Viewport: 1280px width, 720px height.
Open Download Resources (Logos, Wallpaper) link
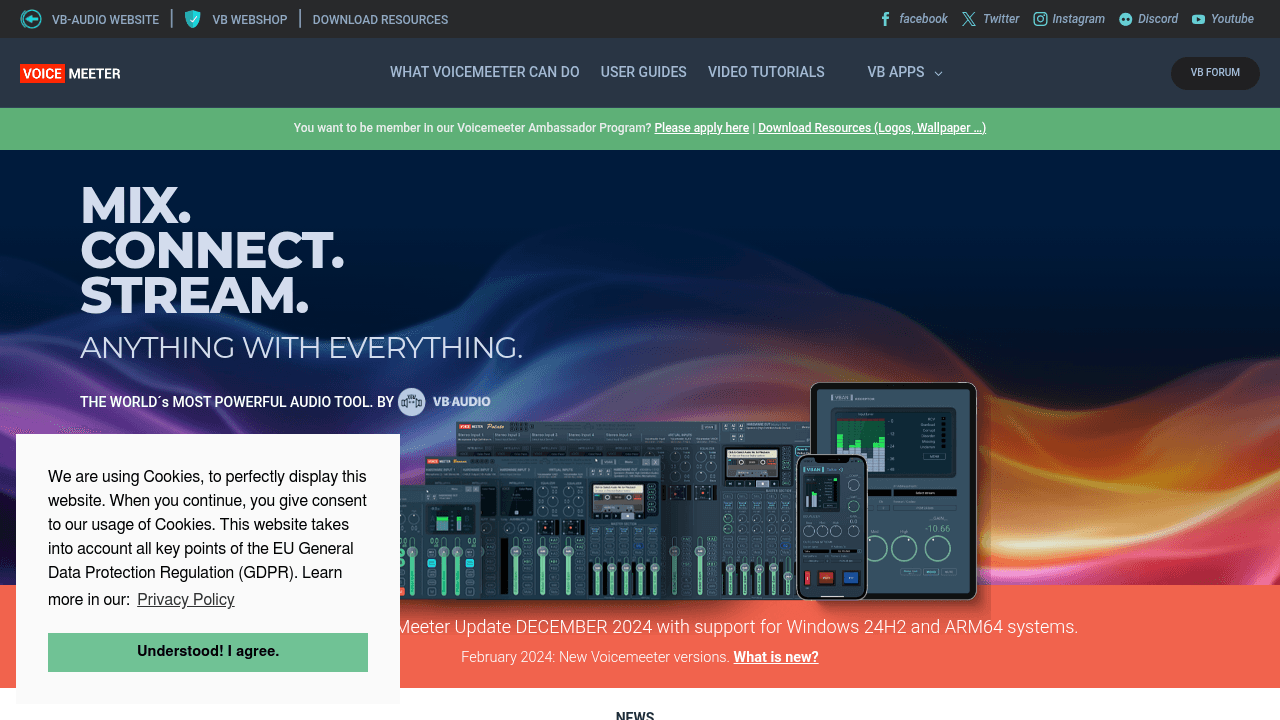[872, 128]
